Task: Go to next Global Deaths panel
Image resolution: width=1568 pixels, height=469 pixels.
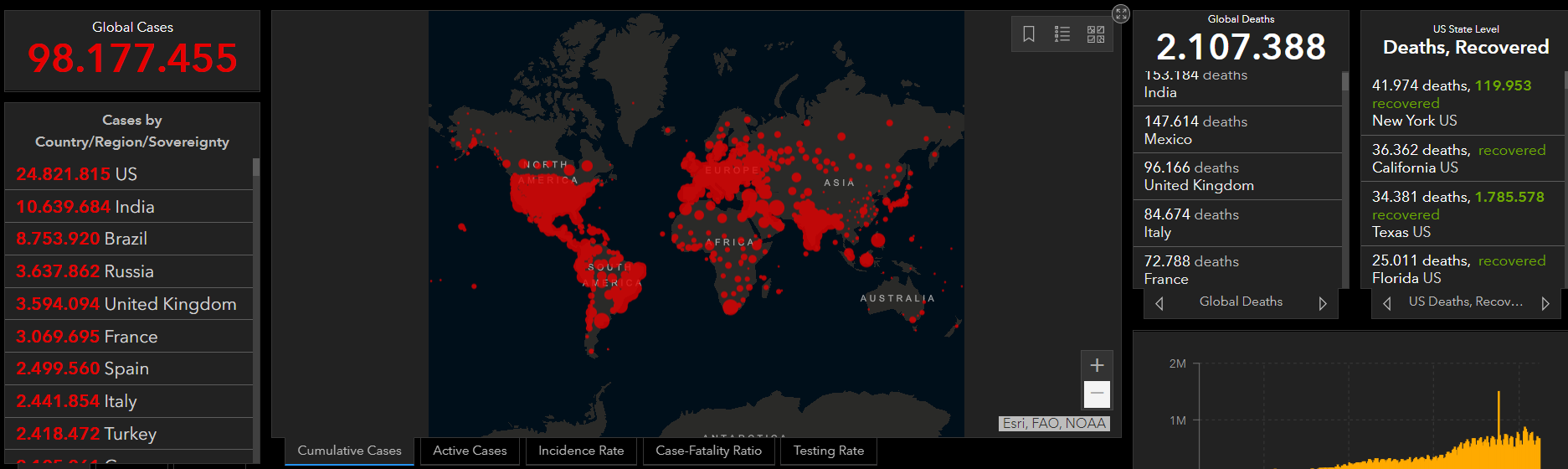Action: (x=1323, y=303)
